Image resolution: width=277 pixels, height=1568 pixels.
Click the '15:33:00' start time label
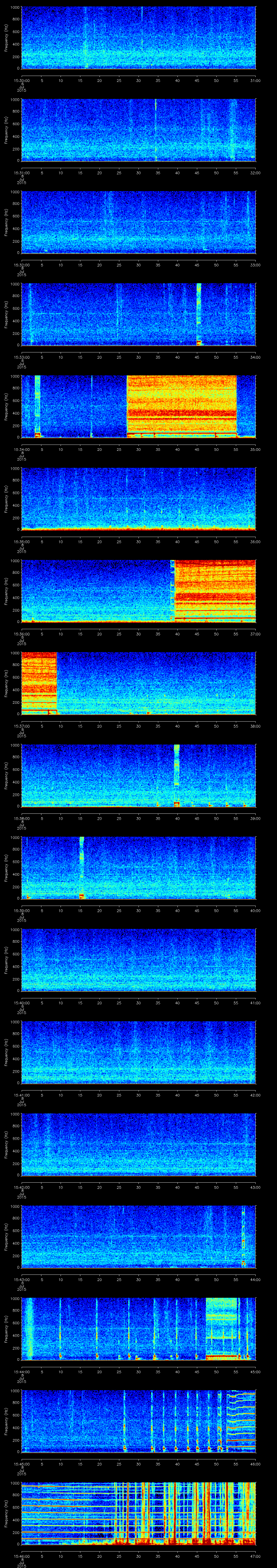(x=22, y=357)
